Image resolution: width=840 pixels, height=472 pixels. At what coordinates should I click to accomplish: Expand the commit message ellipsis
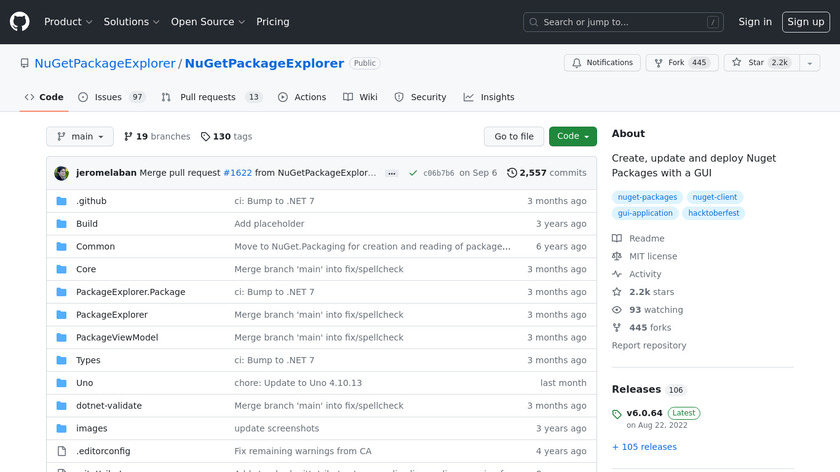[392, 174]
